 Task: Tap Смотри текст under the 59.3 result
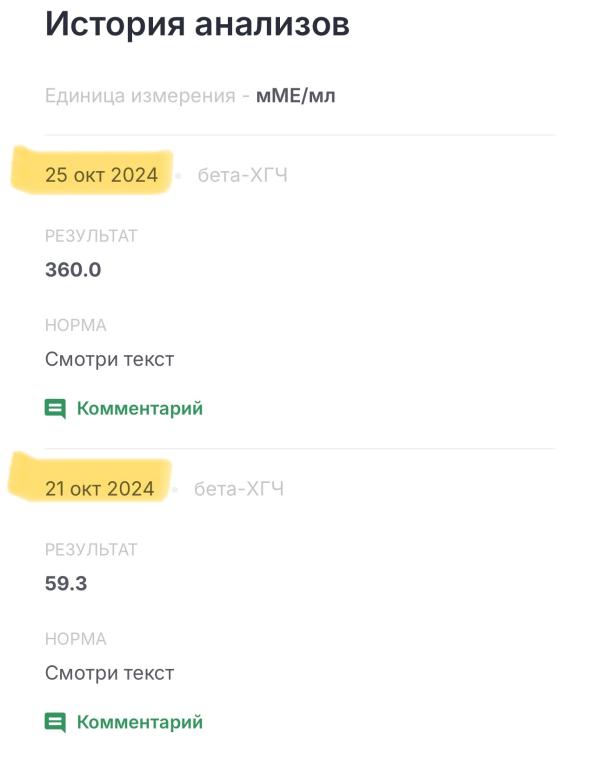click(109, 673)
